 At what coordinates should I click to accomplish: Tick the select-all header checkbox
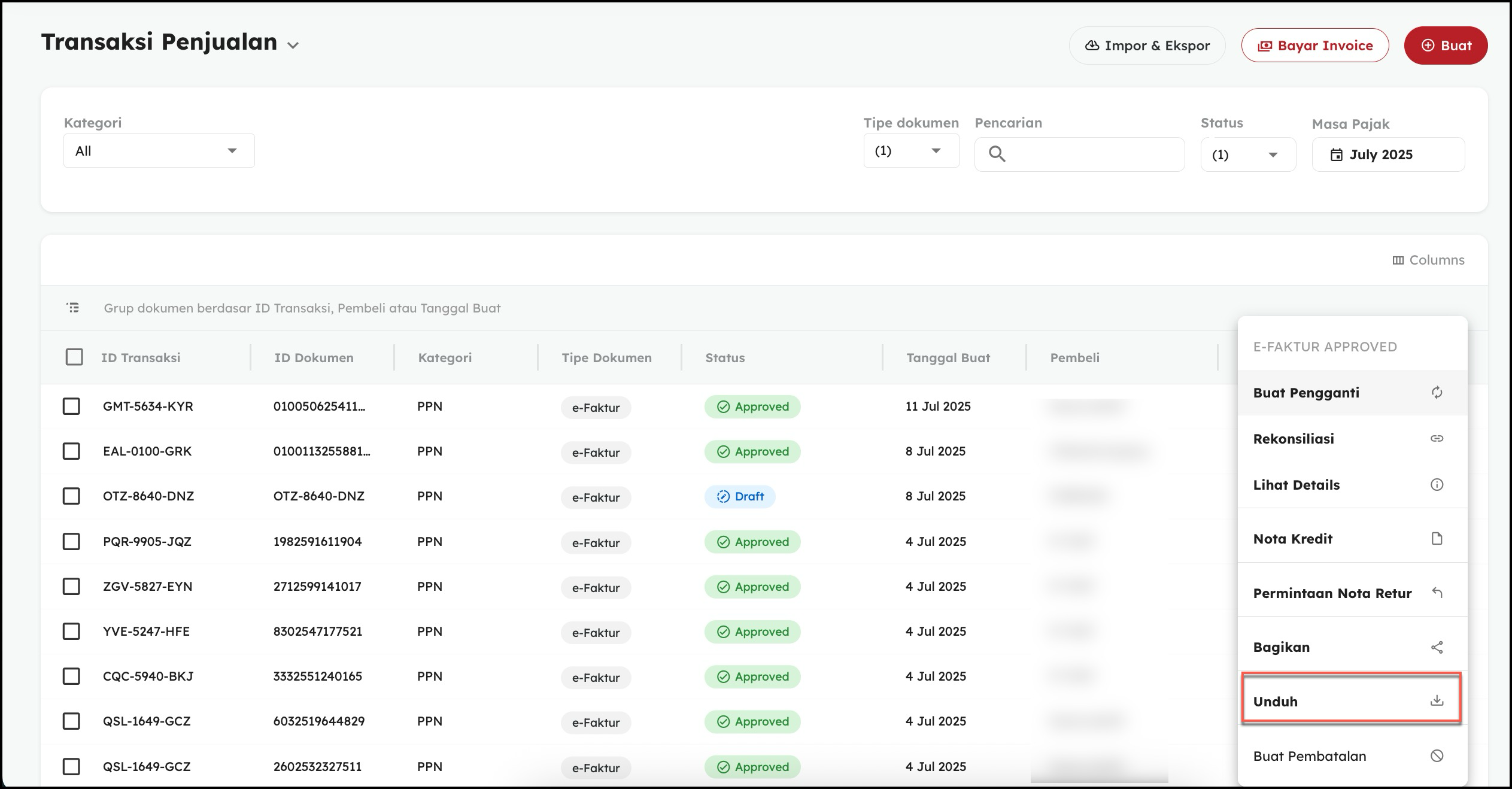point(74,357)
